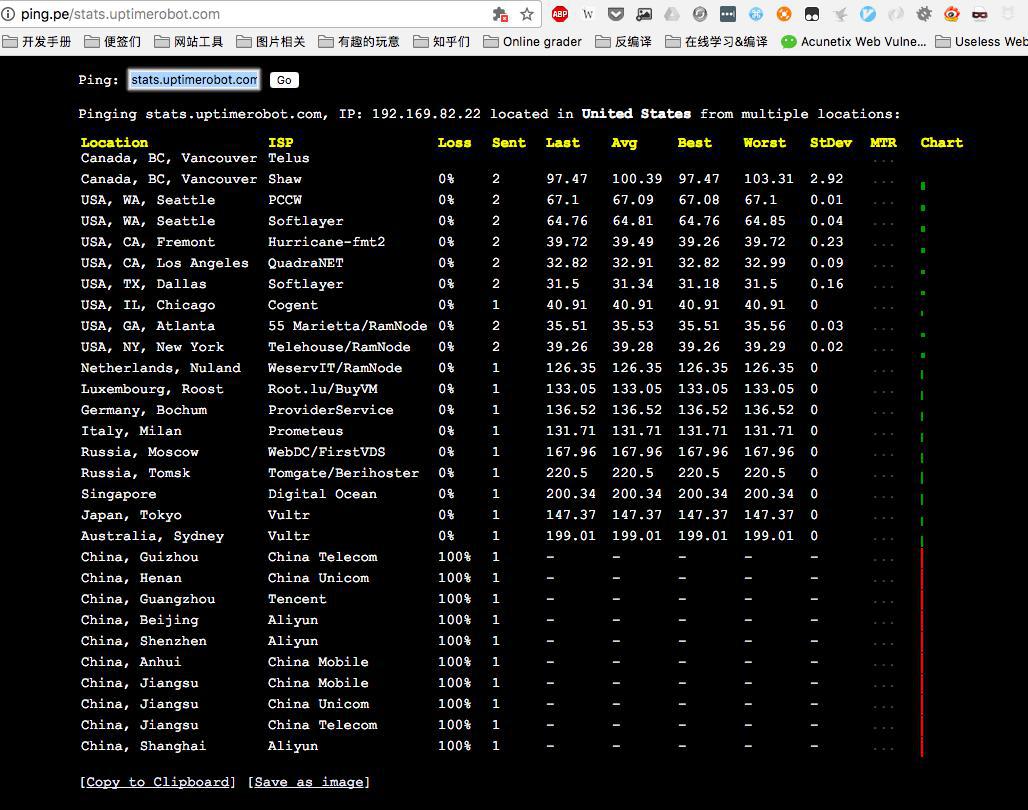Click 'USA, CA, Fremont' location text
Screen dimensions: 1028x810
click(x=148, y=242)
